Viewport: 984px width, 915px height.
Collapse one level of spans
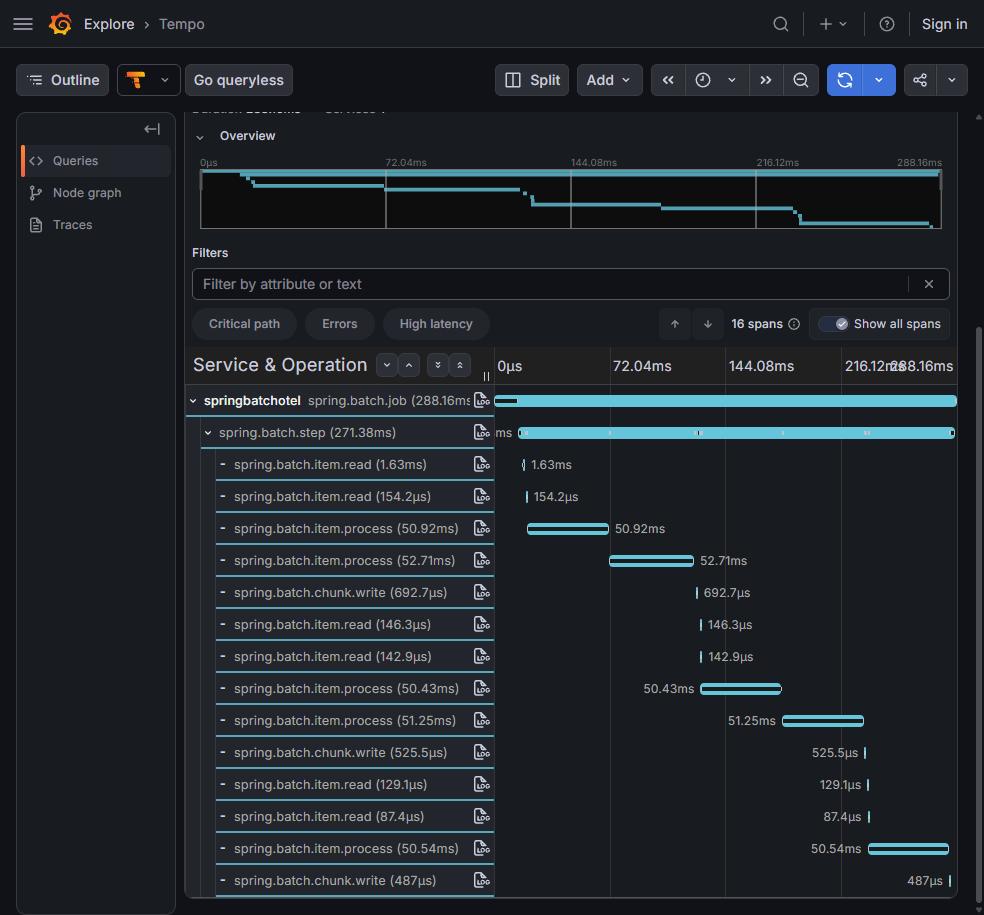click(x=409, y=365)
